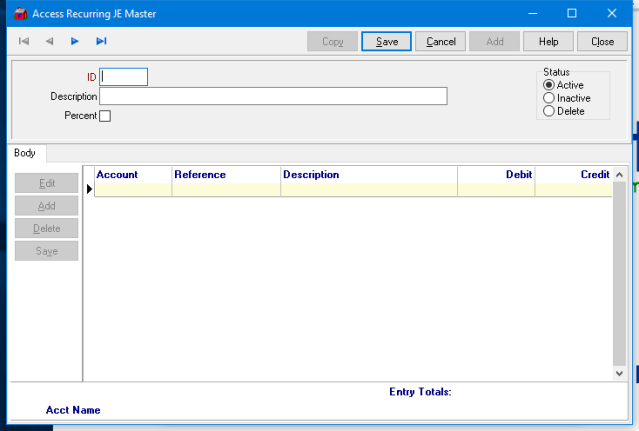Click the Account column header
Screen dimensions: 639x431
pos(117,174)
